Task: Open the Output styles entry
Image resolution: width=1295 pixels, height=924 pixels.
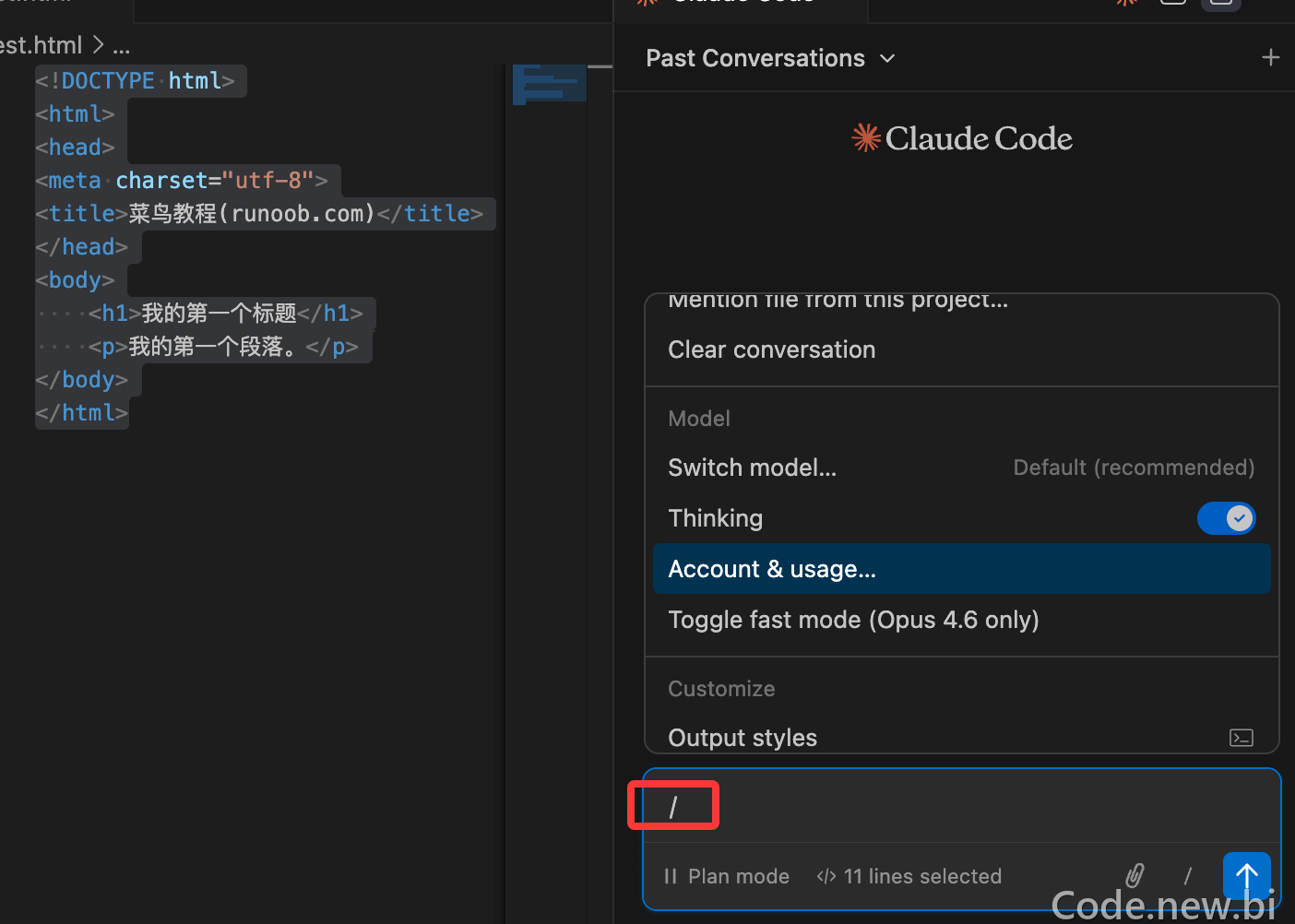Action: (x=961, y=738)
